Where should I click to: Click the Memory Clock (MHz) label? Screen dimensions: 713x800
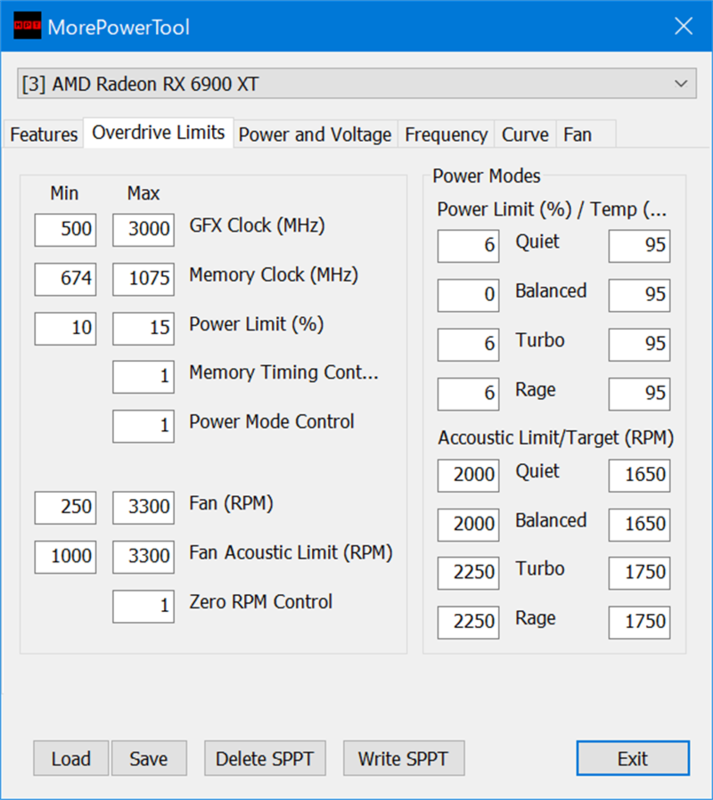274,275
